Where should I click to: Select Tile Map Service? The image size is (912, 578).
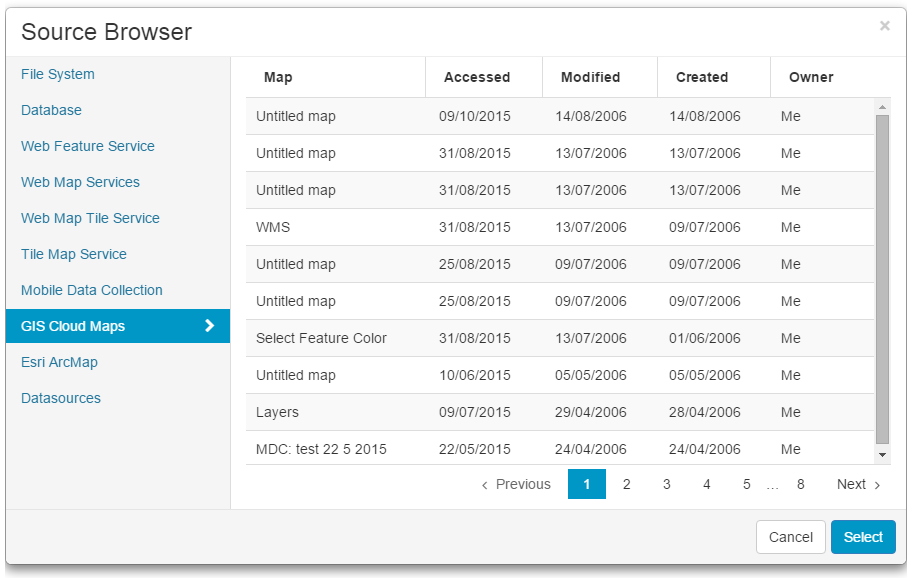click(x=74, y=255)
